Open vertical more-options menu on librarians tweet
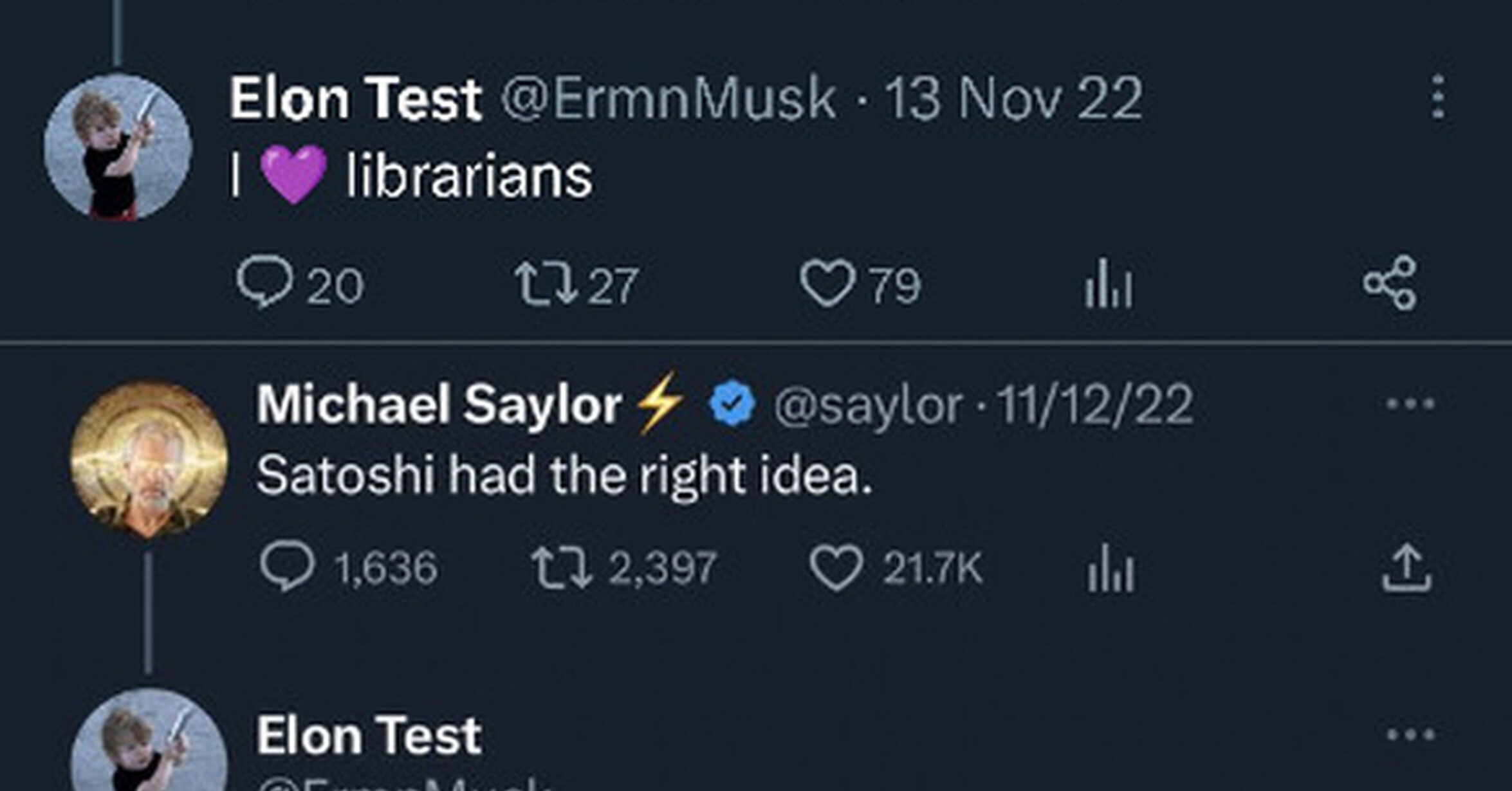1512x791 pixels. (x=1439, y=97)
